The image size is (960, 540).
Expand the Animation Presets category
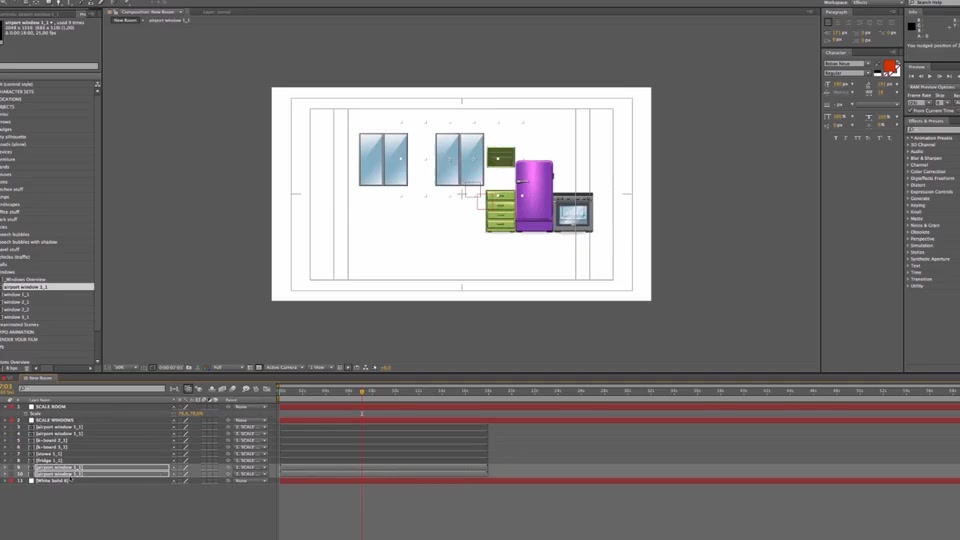point(909,138)
